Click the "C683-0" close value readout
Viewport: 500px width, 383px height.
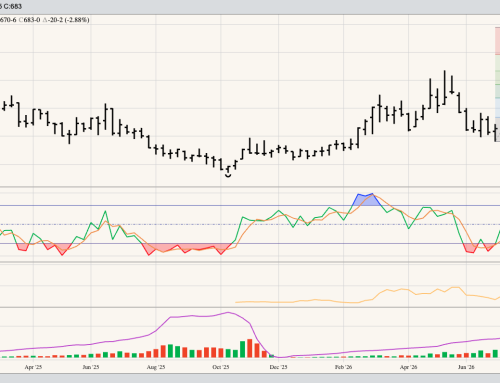tap(29, 20)
